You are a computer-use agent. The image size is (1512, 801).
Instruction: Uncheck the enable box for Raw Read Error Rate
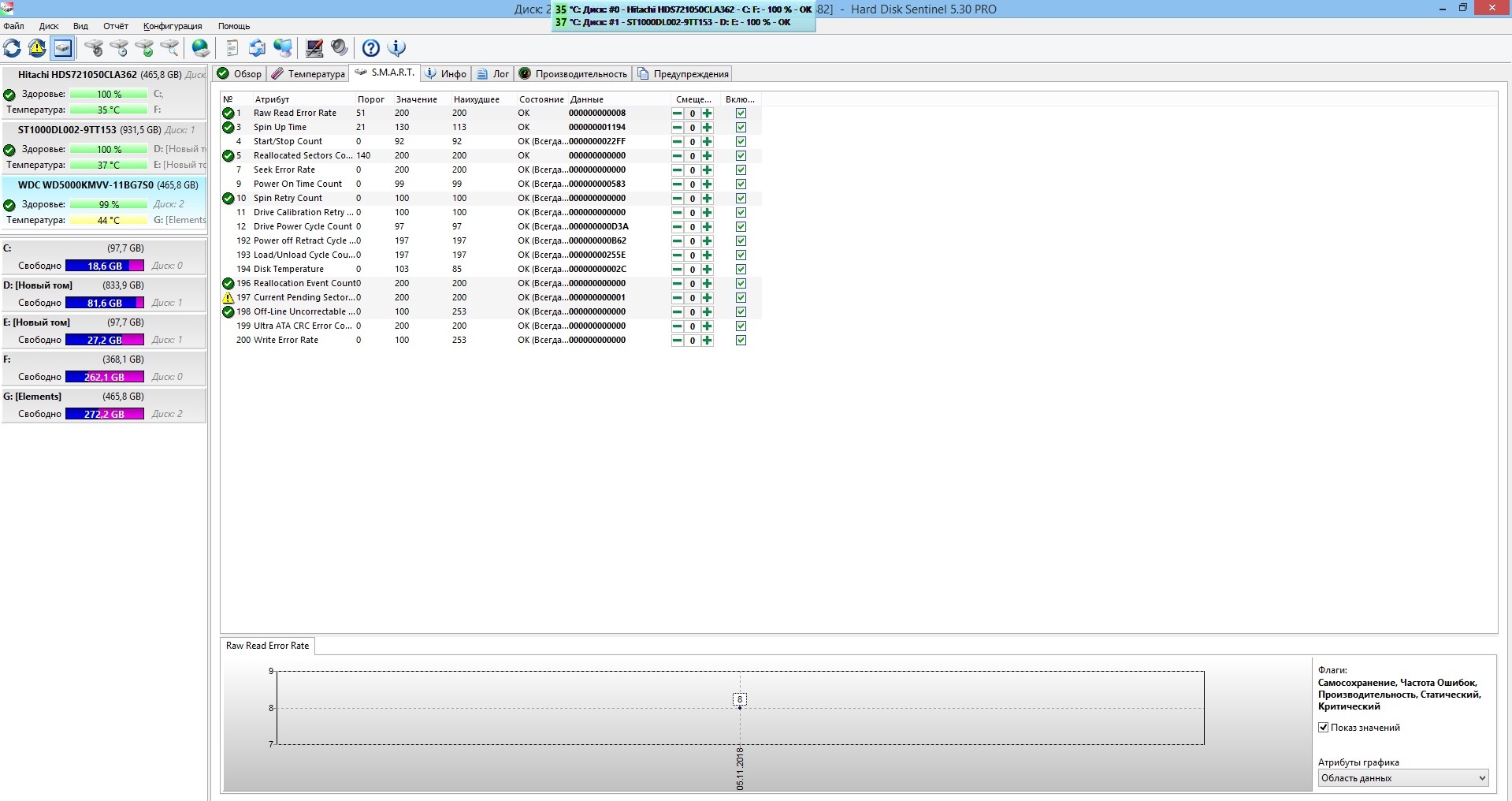coord(741,114)
